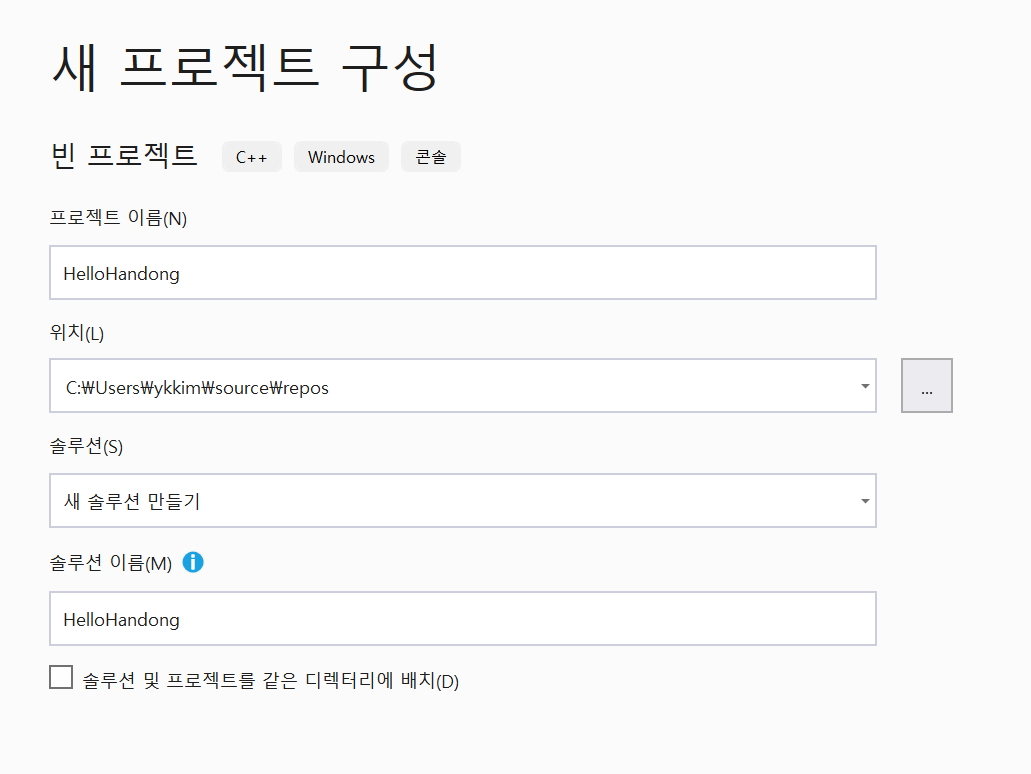Click the HelloHandong text in the solution name box
The image size is (1031, 774).
pos(121,620)
